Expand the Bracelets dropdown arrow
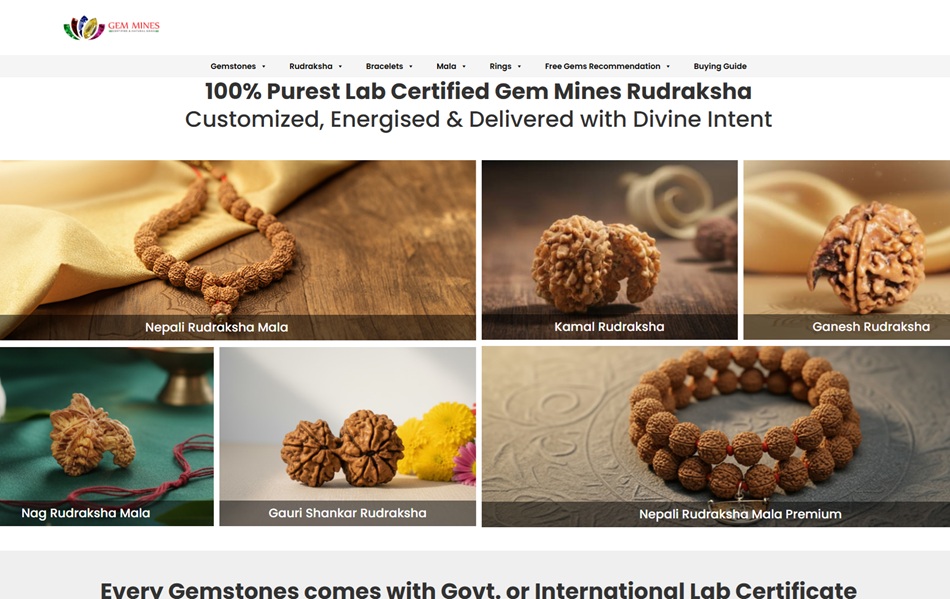Screen dimensions: 950x599 [x=411, y=67]
